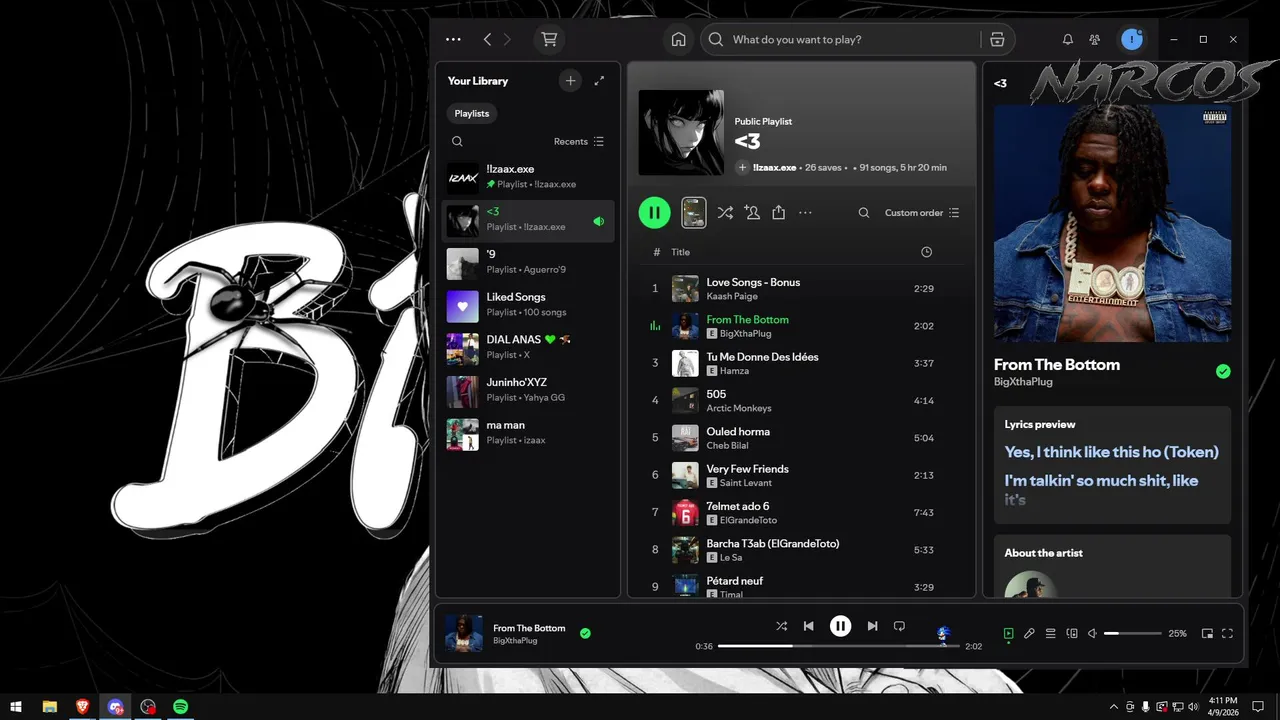Open '9 playlist by Aguerro'9
This screenshot has width=1280, height=720.
click(528, 262)
